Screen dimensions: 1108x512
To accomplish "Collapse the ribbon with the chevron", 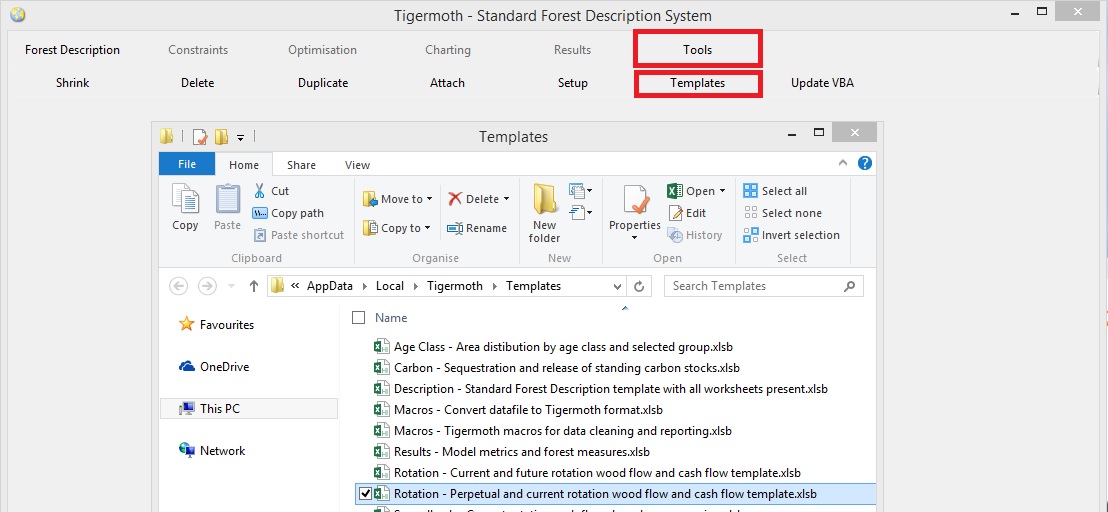I will (x=842, y=163).
